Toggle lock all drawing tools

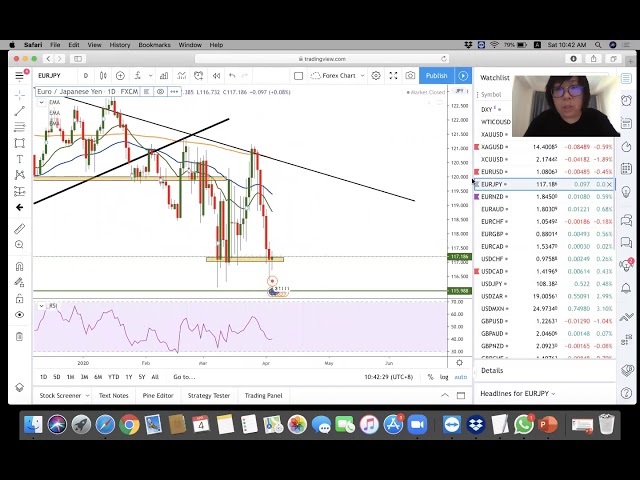19,298
